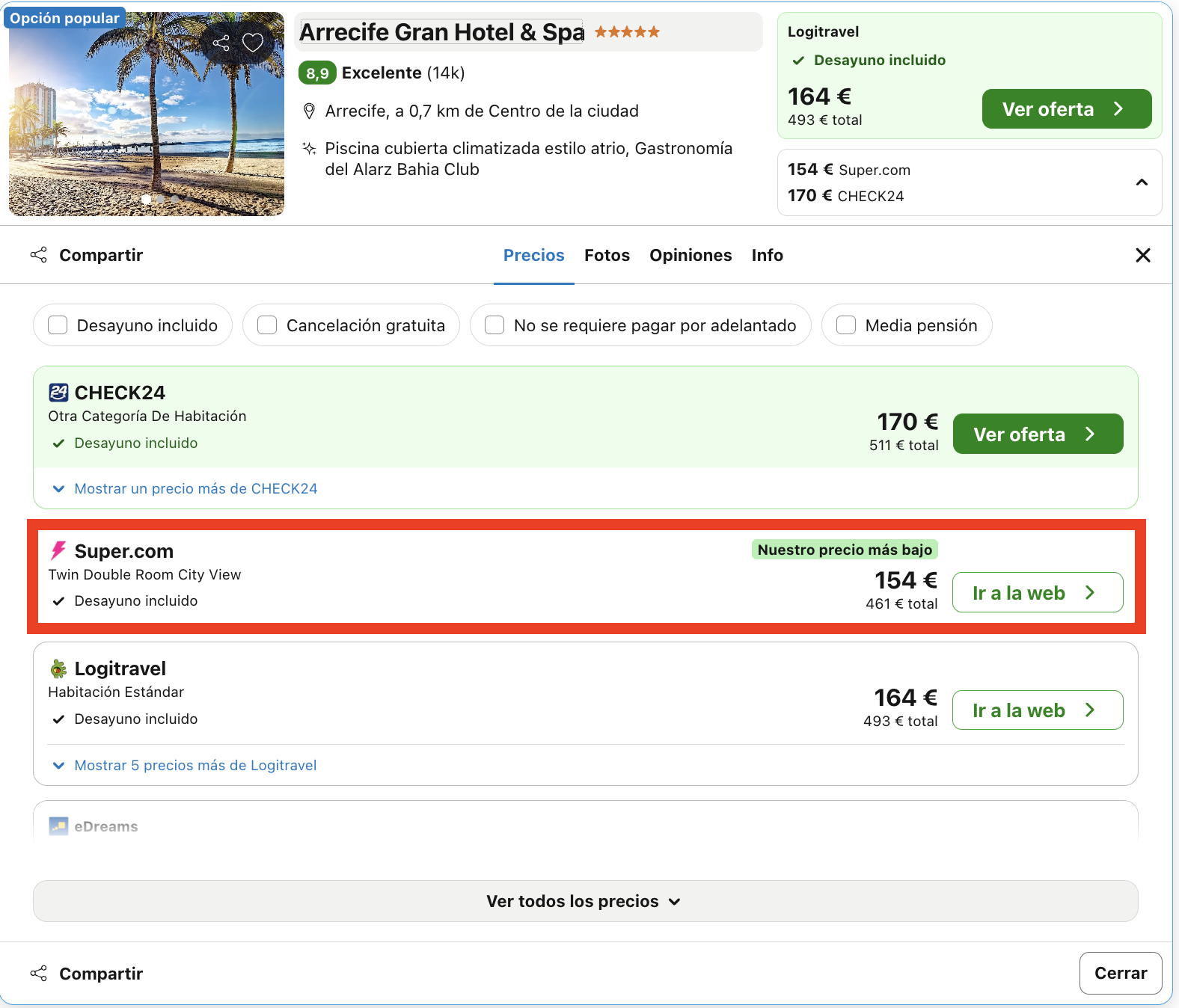
Task: Check the Cancelación gratuita filter
Action: 267,325
